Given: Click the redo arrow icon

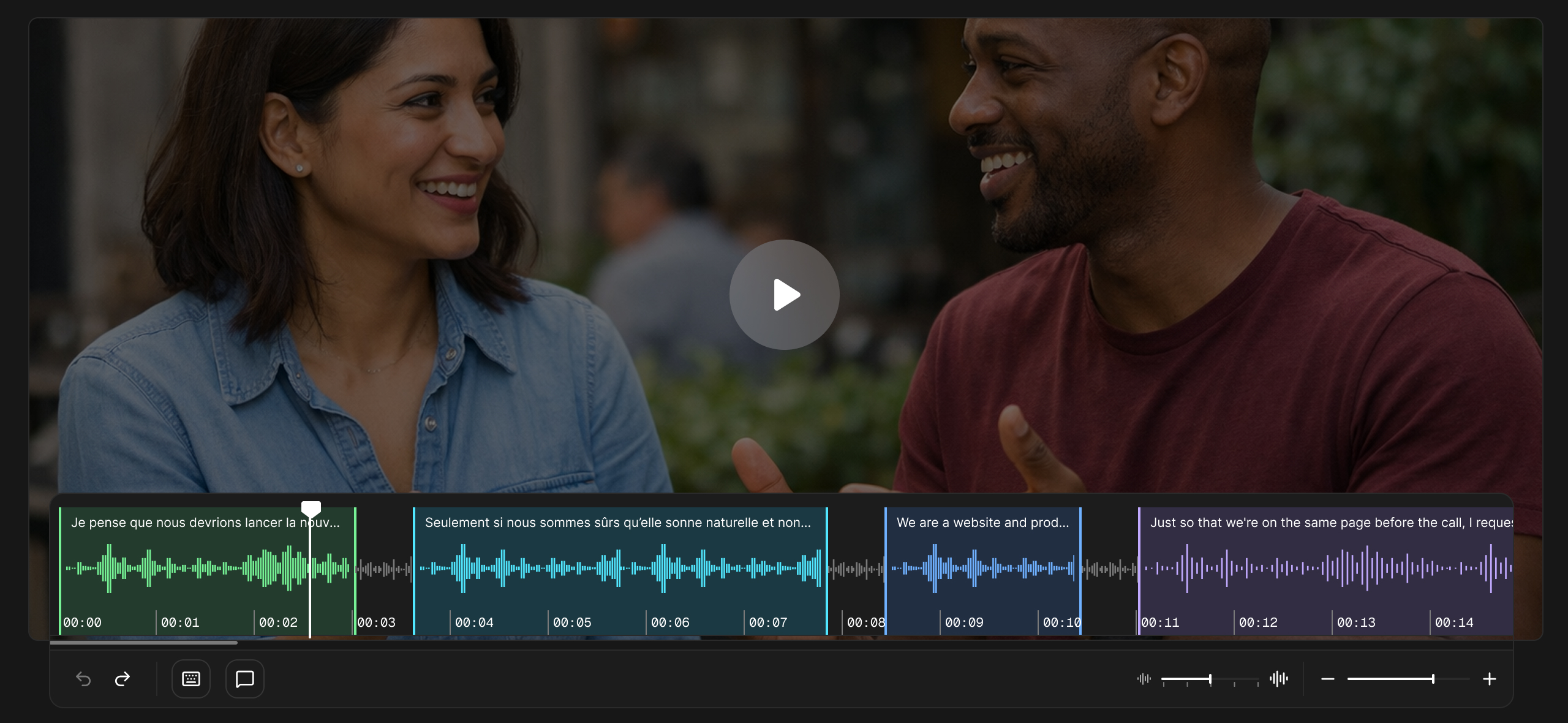Looking at the screenshot, I should 123,679.
